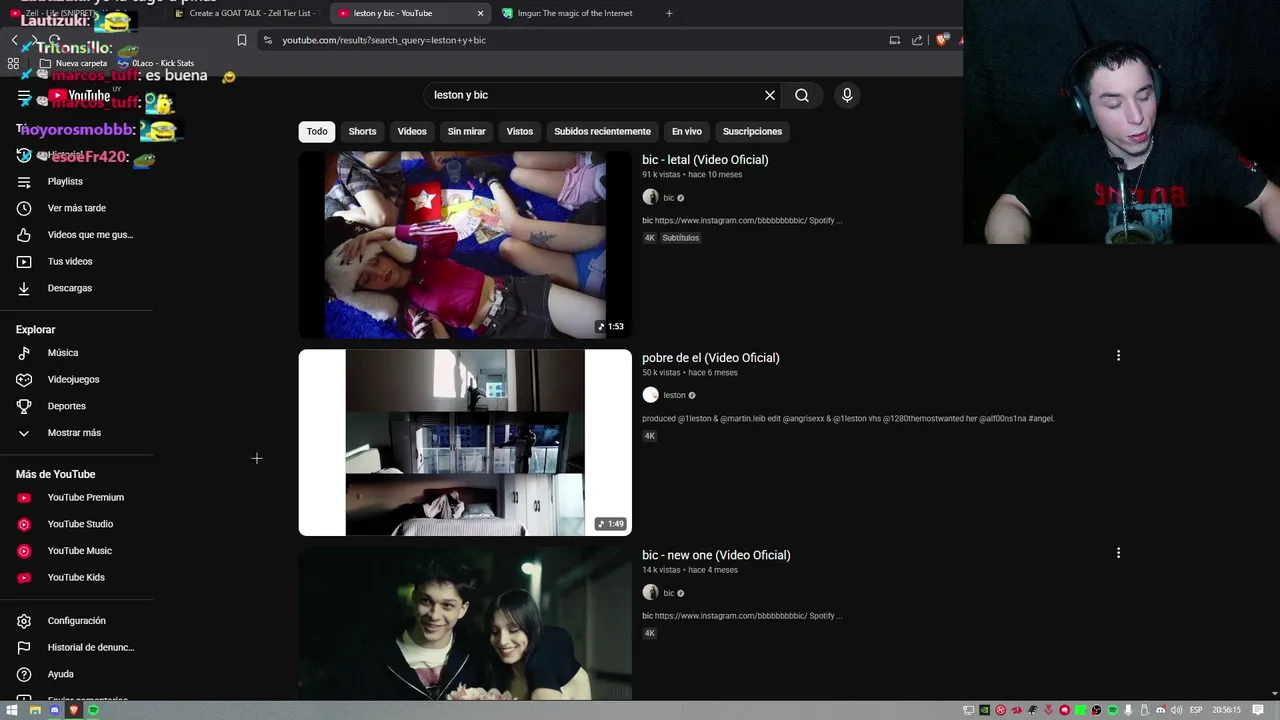1280x720 pixels.
Task: Play the bic - letal thumbnail
Action: [x=465, y=245]
